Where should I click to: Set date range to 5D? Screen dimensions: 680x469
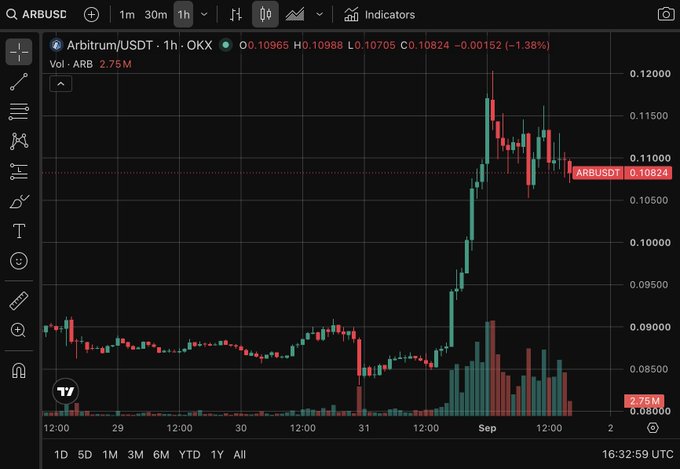pos(85,455)
